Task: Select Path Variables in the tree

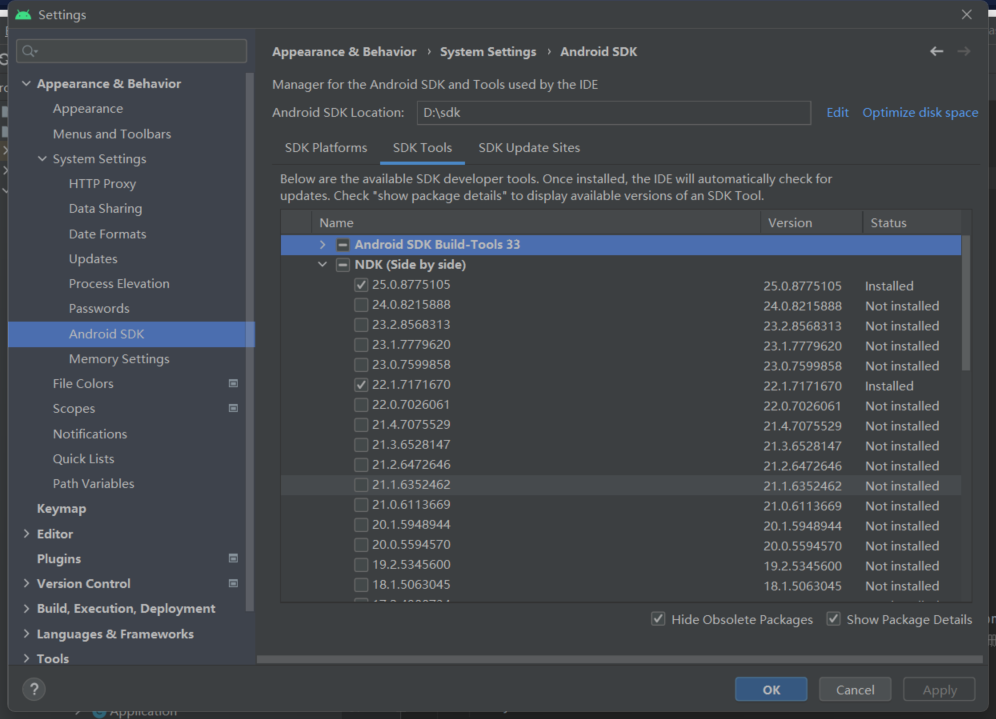Action: (93, 483)
